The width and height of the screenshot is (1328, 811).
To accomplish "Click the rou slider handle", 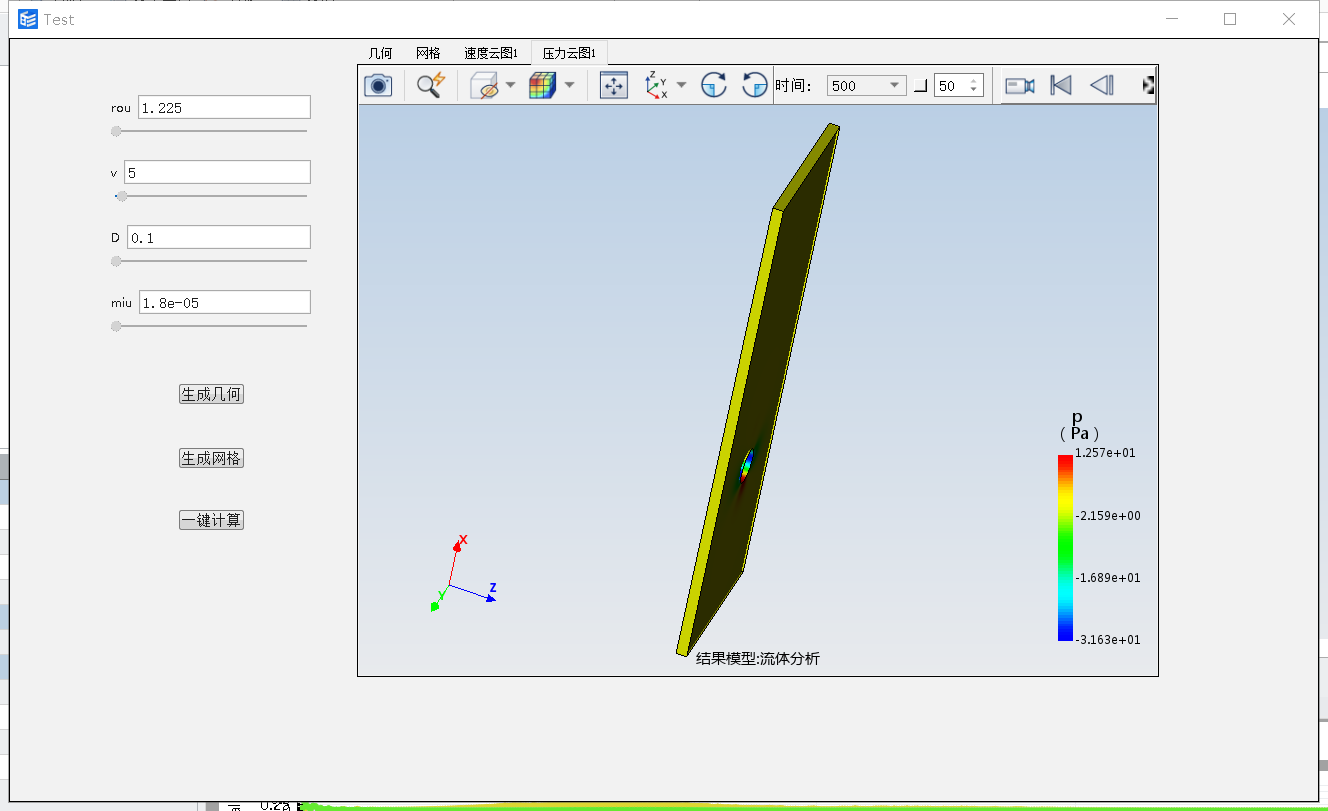I will pyautogui.click(x=116, y=131).
